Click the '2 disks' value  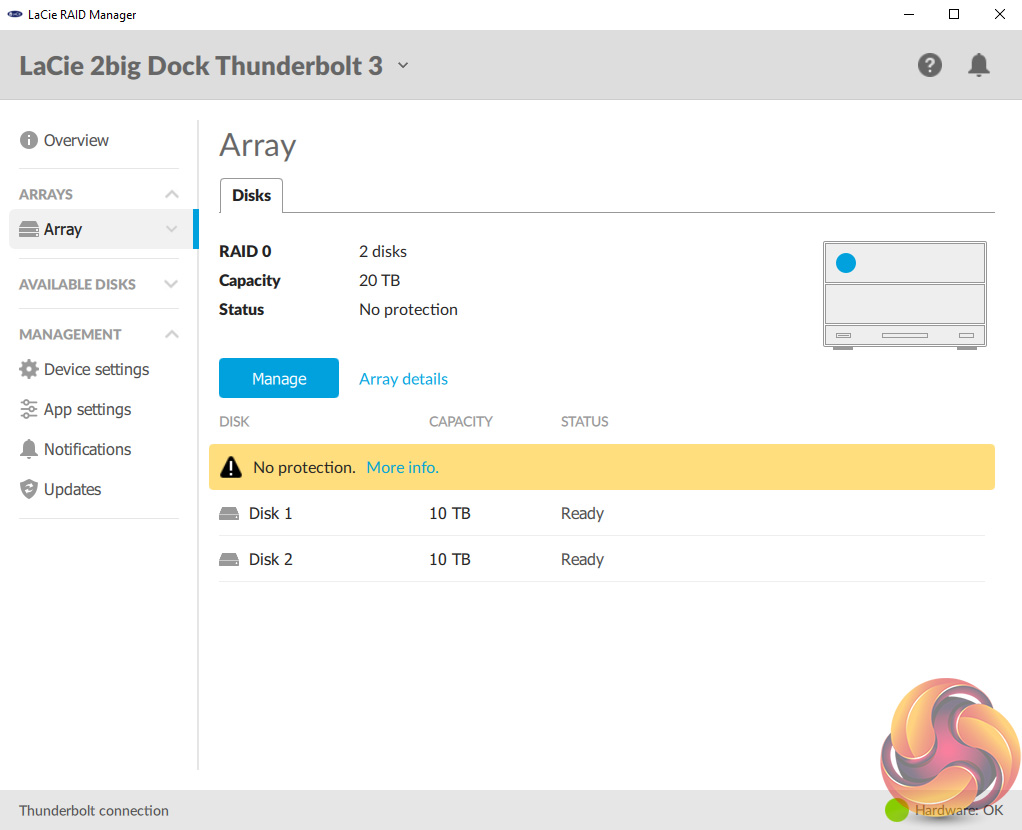tap(383, 252)
